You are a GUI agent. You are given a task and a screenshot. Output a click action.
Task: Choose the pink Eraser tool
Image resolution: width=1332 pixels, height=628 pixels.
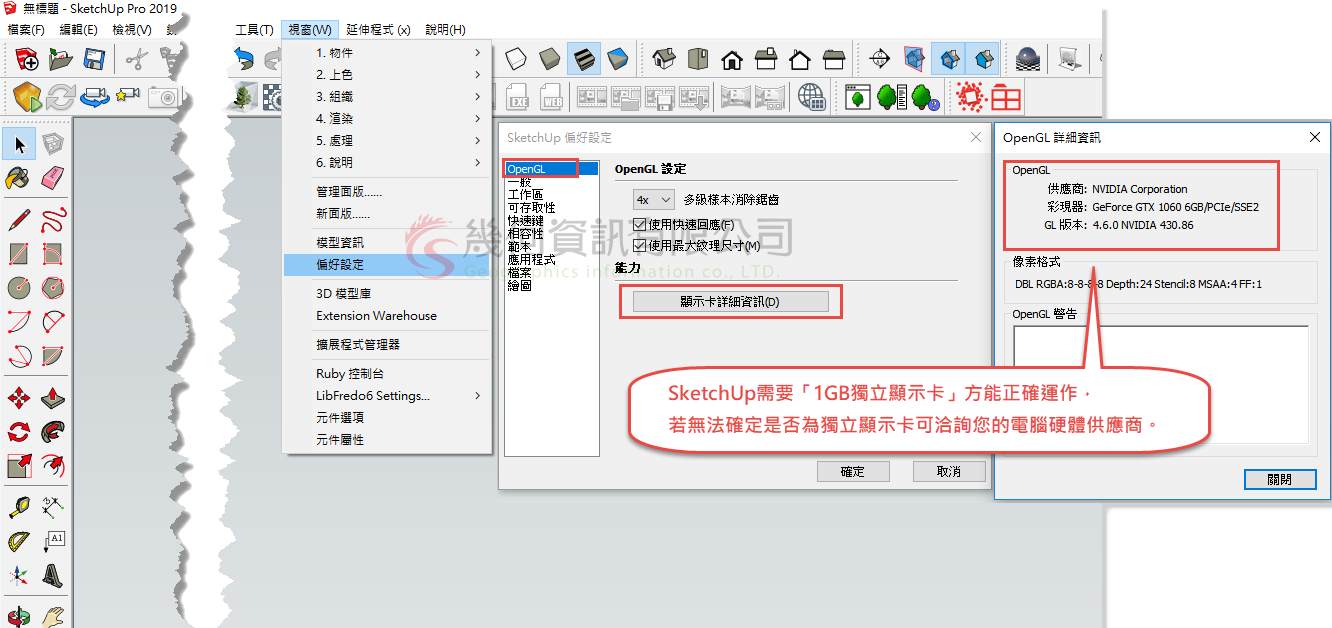(53, 179)
